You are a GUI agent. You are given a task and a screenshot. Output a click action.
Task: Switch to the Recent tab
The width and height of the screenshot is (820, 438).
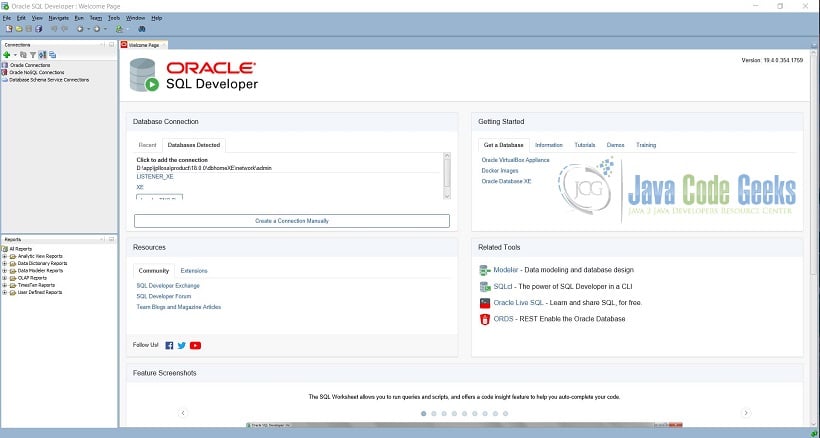click(x=147, y=145)
